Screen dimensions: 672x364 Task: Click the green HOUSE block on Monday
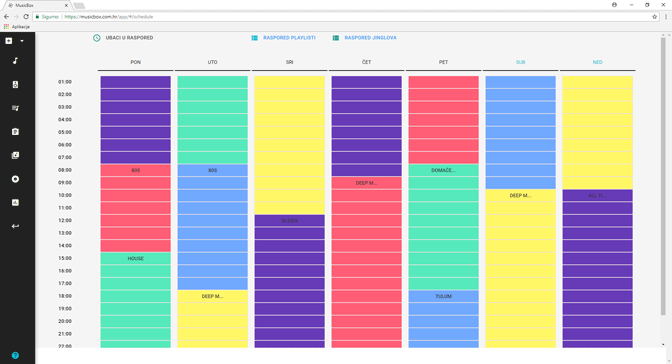(135, 259)
